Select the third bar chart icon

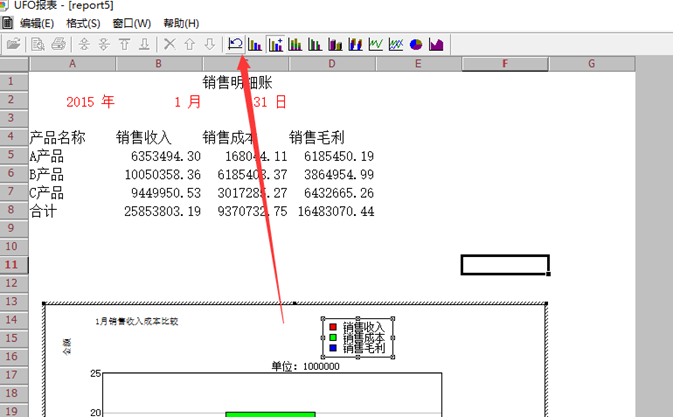[x=295, y=44]
